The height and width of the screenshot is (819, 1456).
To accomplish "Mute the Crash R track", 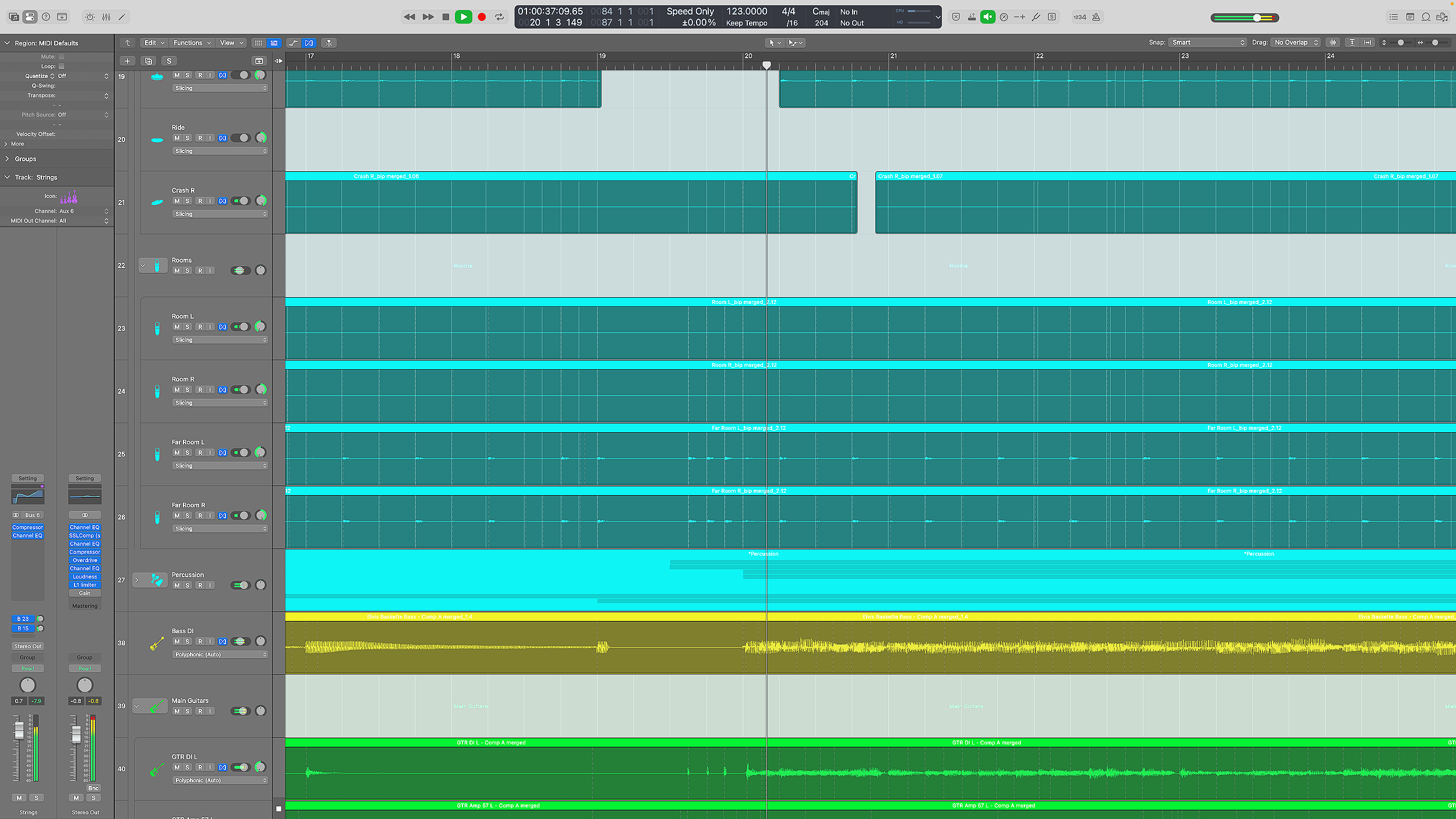I will click(177, 201).
